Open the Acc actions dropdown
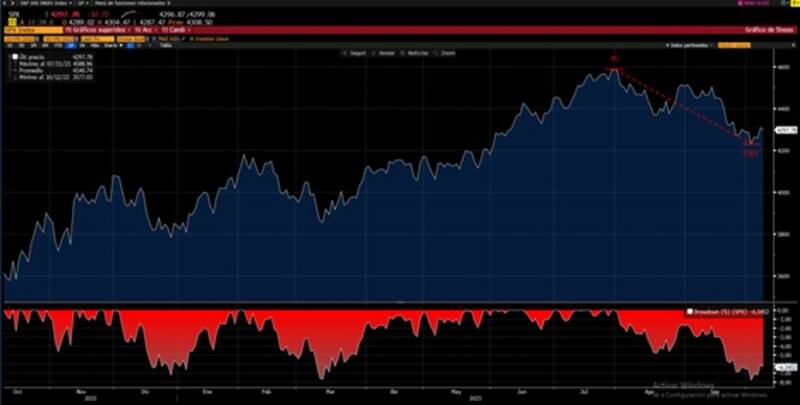Screen dimensions: 800x405 pos(147,31)
